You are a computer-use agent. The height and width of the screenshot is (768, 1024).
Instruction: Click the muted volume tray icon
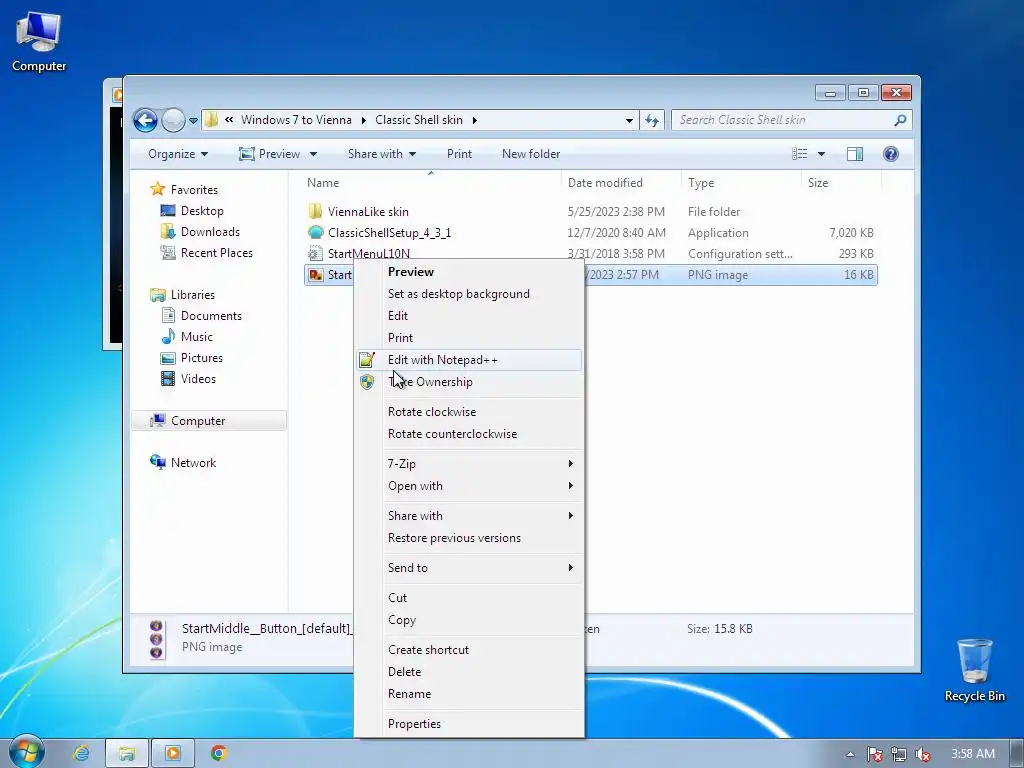(922, 754)
